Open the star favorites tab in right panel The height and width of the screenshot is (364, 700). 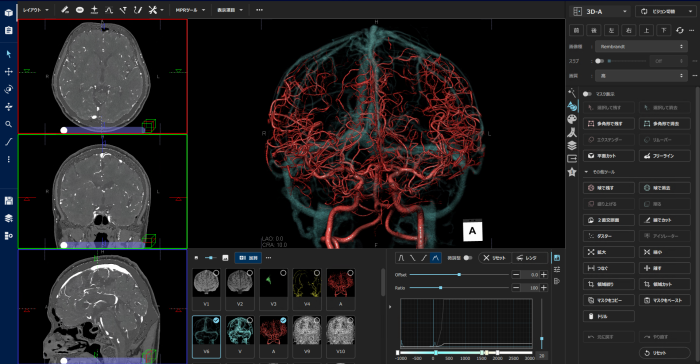tap(572, 172)
